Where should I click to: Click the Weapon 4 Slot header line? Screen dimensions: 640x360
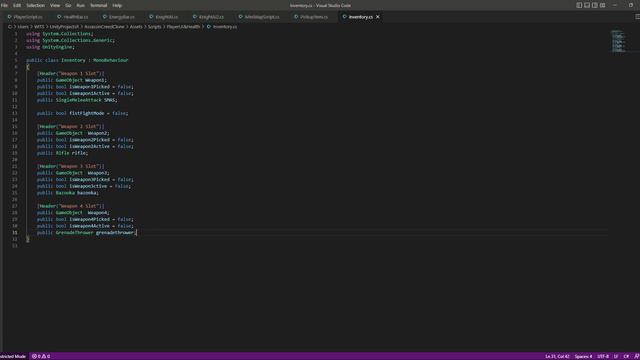click(x=71, y=206)
